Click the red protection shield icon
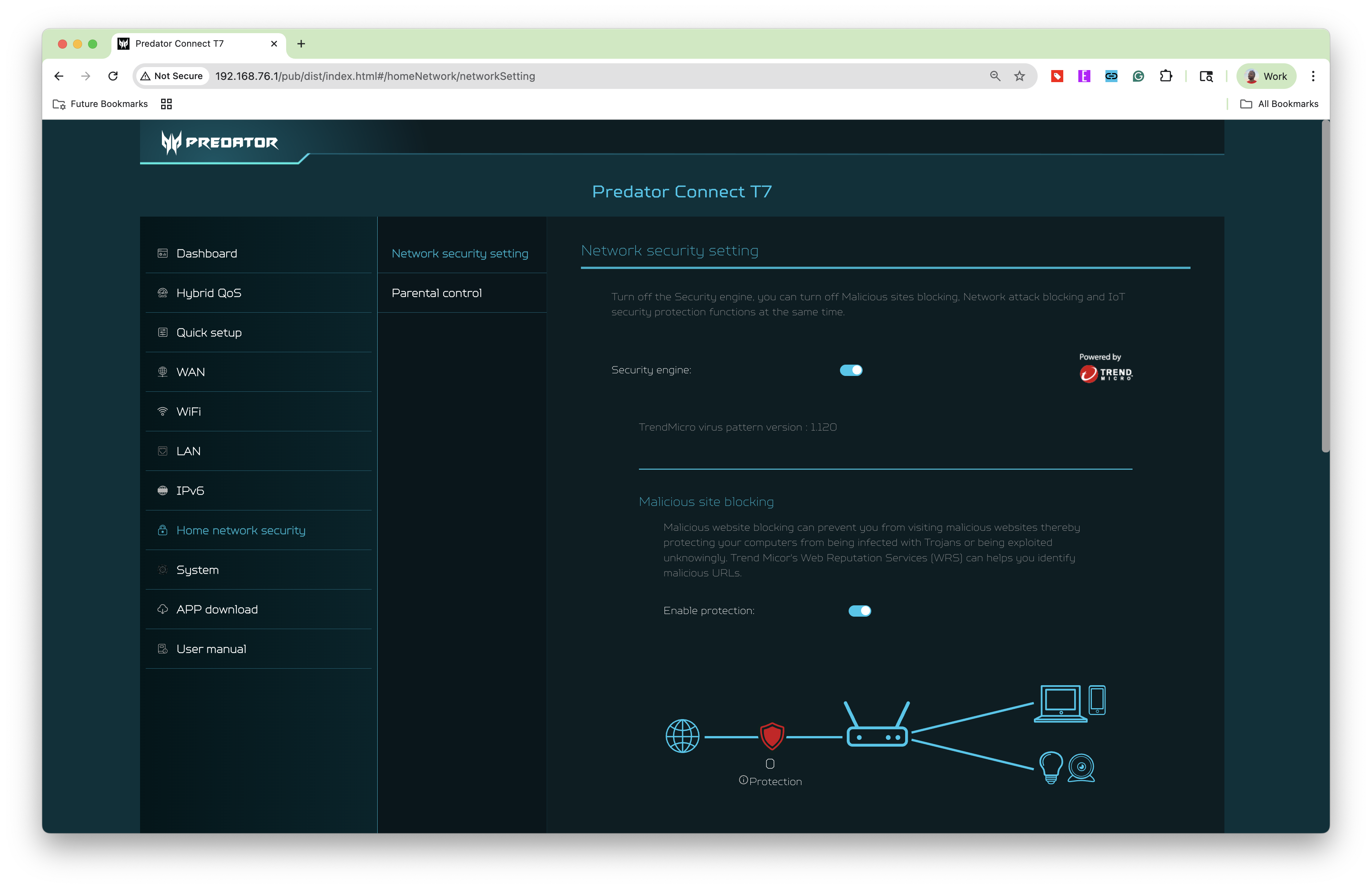This screenshot has width=1372, height=889. (772, 736)
